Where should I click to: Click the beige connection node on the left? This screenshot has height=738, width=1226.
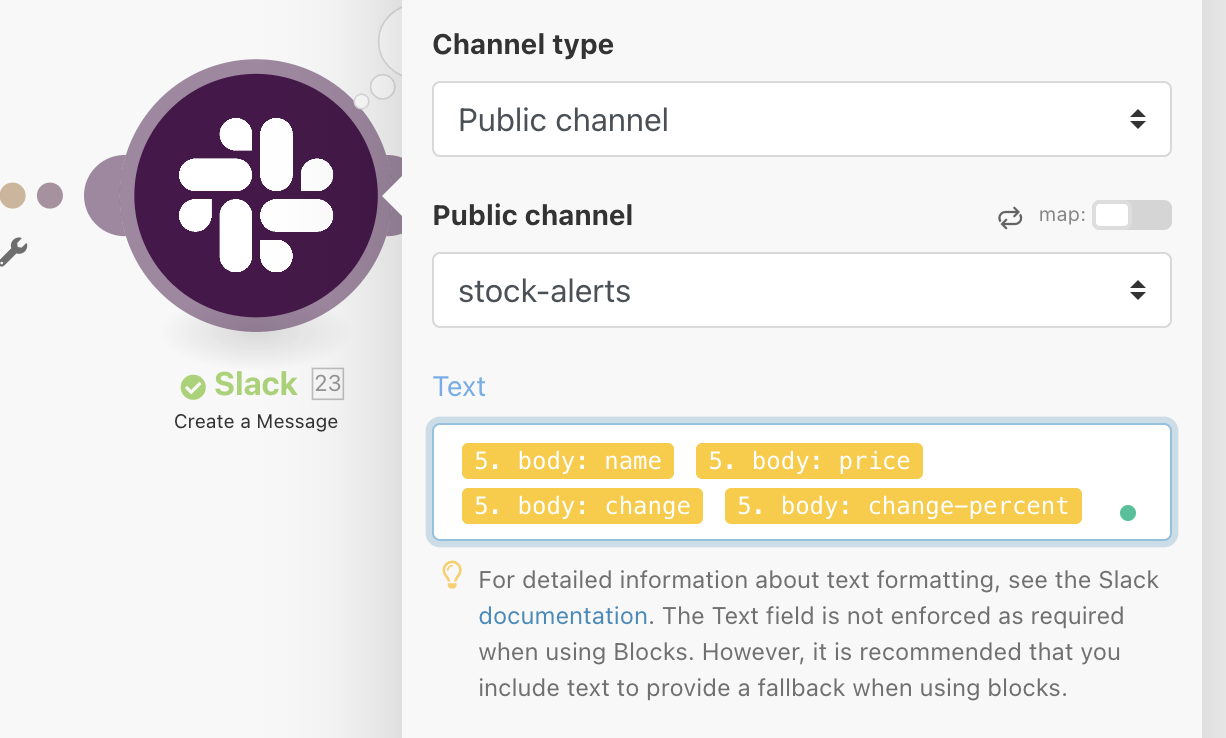(13, 196)
